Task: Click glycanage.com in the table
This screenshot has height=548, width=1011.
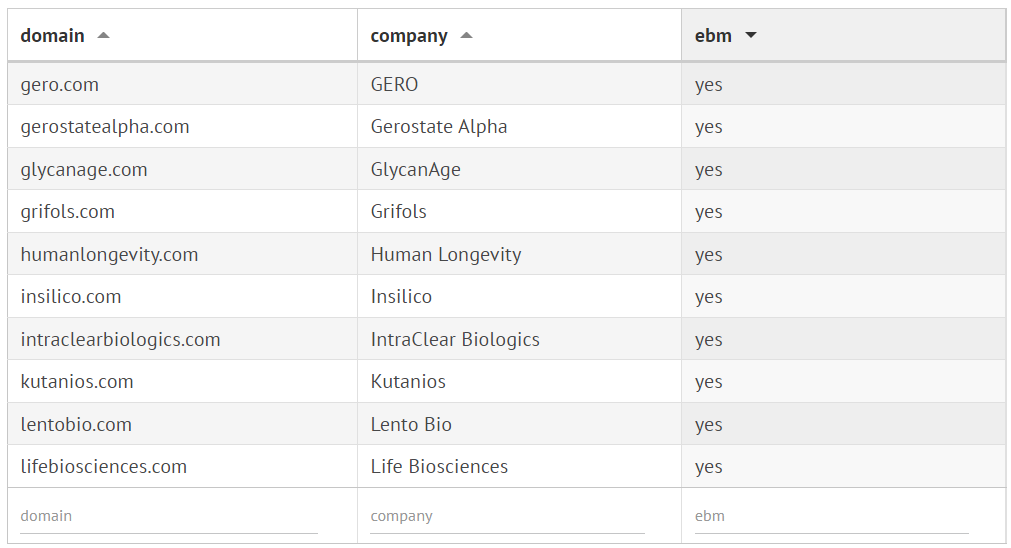Action: click(x=84, y=170)
